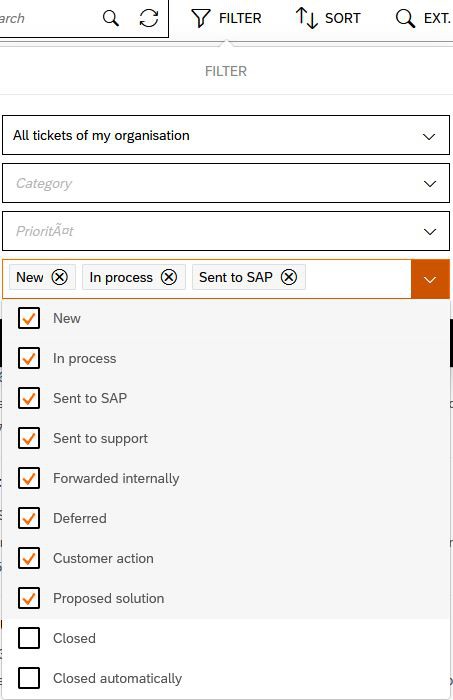453x700 pixels.
Task: Click the Proposed solution option
Action: [226, 598]
